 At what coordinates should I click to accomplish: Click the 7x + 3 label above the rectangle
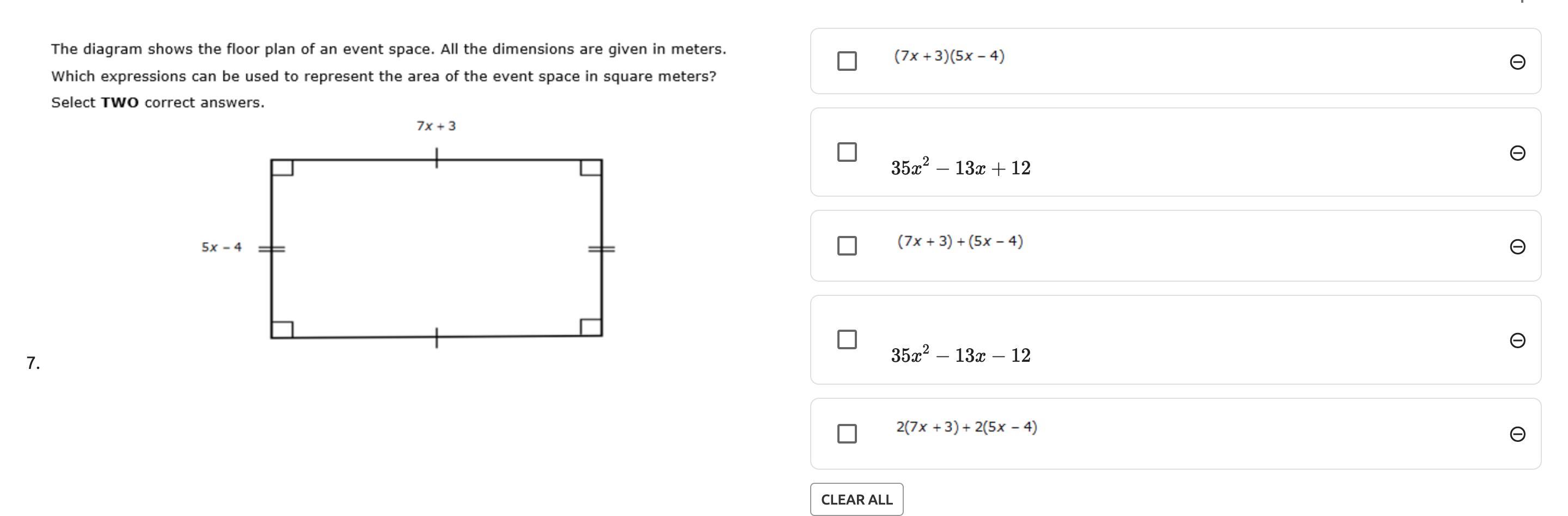point(436,126)
